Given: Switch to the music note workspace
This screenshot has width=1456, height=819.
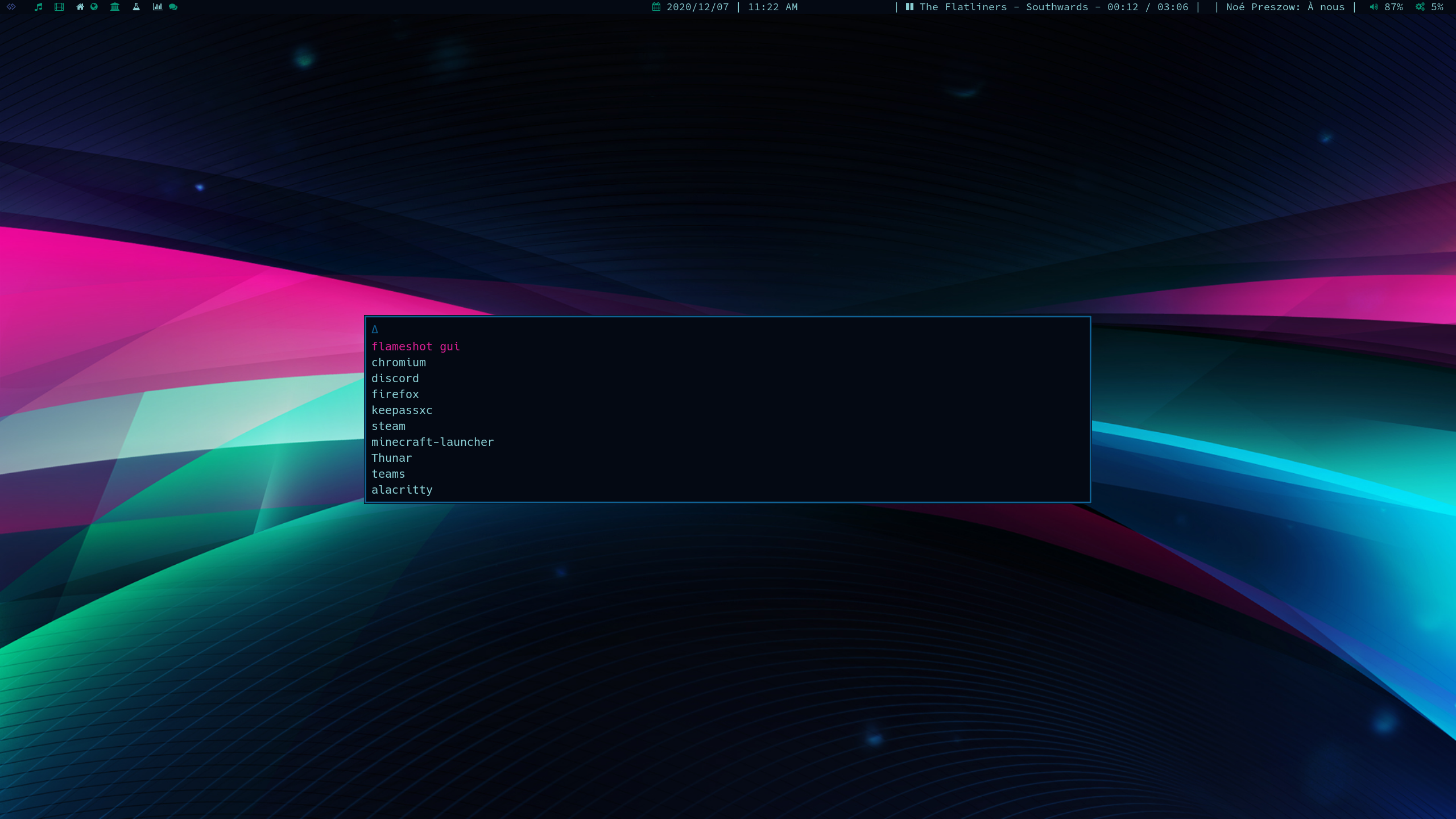Looking at the screenshot, I should click(x=38, y=7).
